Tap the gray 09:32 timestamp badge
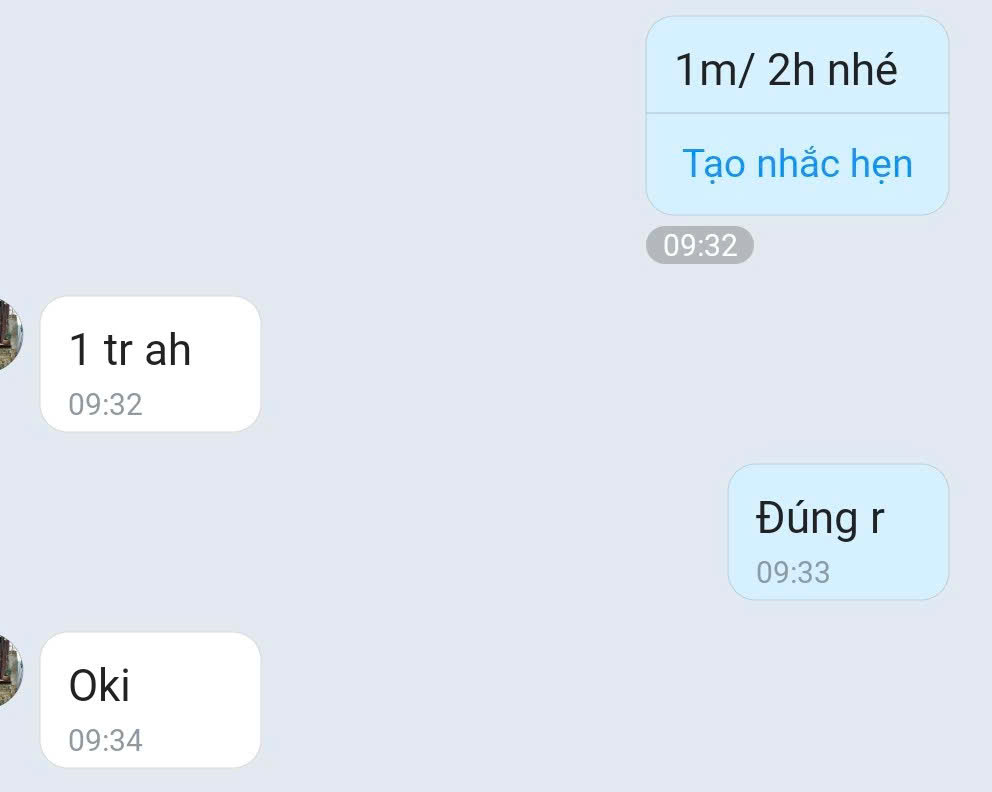 (x=700, y=245)
